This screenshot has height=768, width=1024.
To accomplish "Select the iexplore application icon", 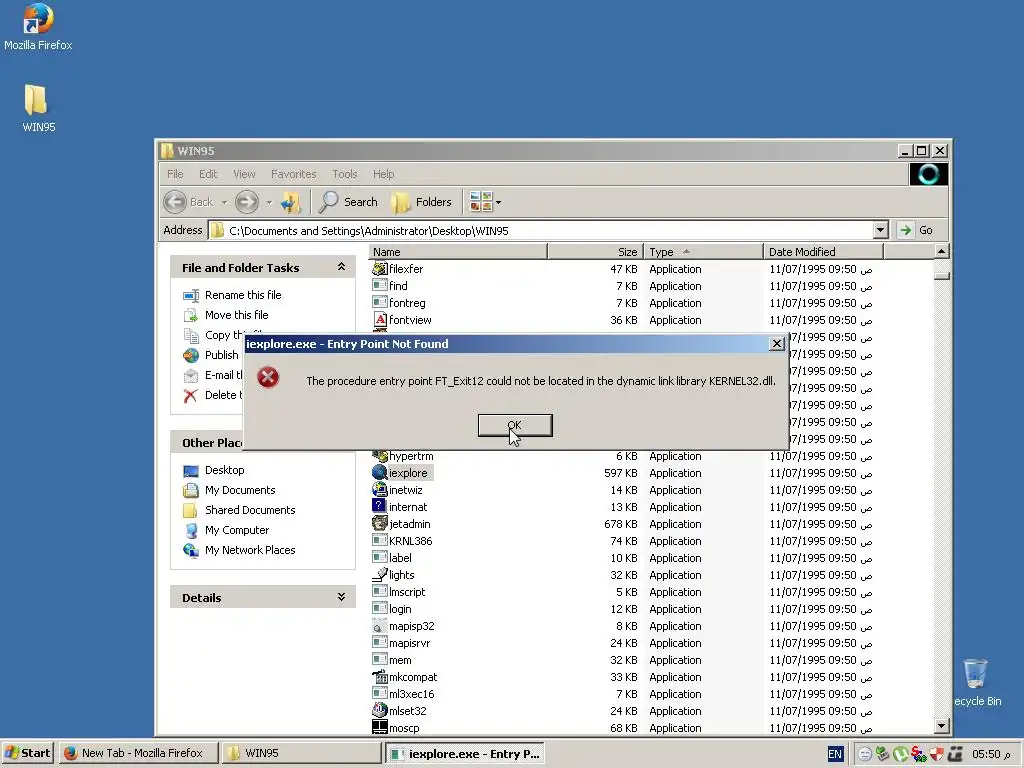I will coord(379,473).
